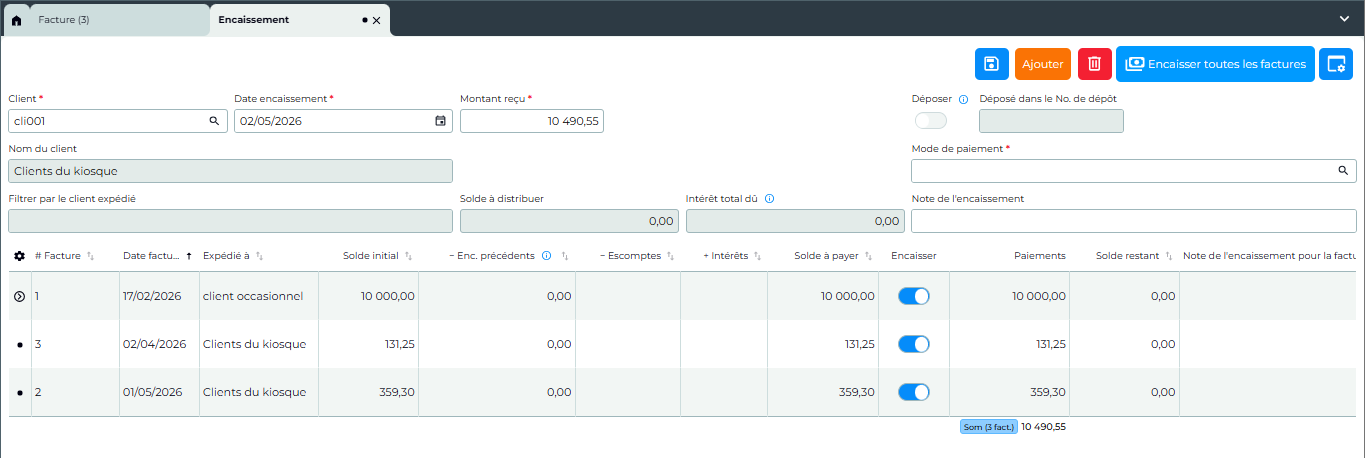Screen dimensions: 1365x458
Task: Toggle Encaisser for the 10 000,00 invoice
Action: point(914,296)
